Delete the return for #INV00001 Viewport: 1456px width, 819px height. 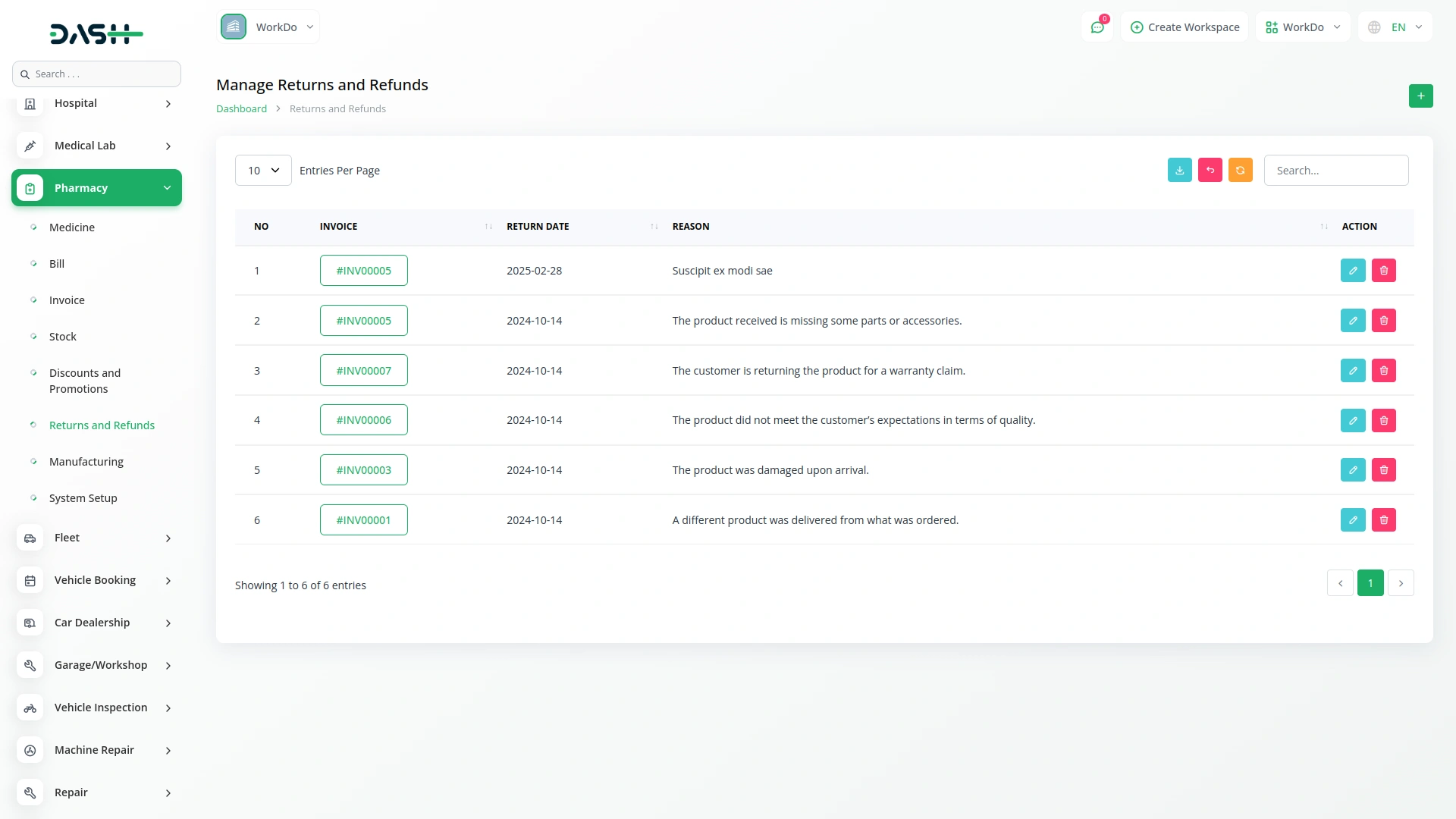point(1383,520)
